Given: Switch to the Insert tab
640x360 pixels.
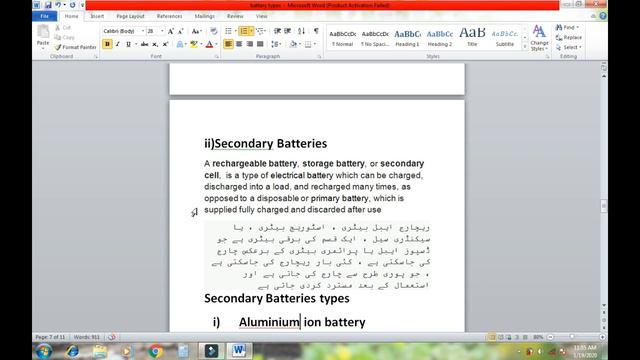Looking at the screenshot, I should 97,16.
